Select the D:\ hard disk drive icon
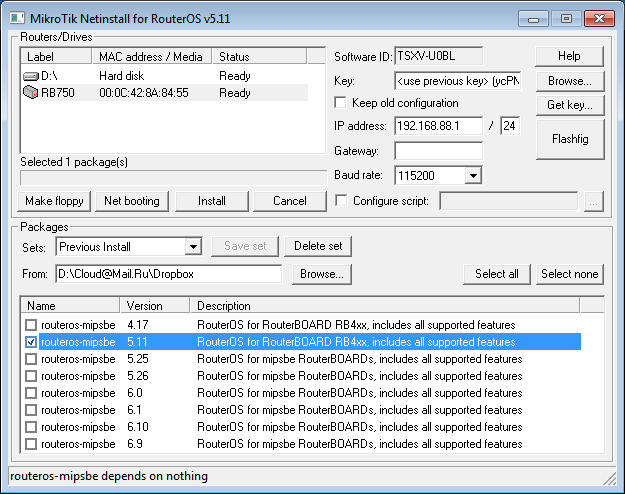The width and height of the screenshot is (625, 494). (31, 76)
